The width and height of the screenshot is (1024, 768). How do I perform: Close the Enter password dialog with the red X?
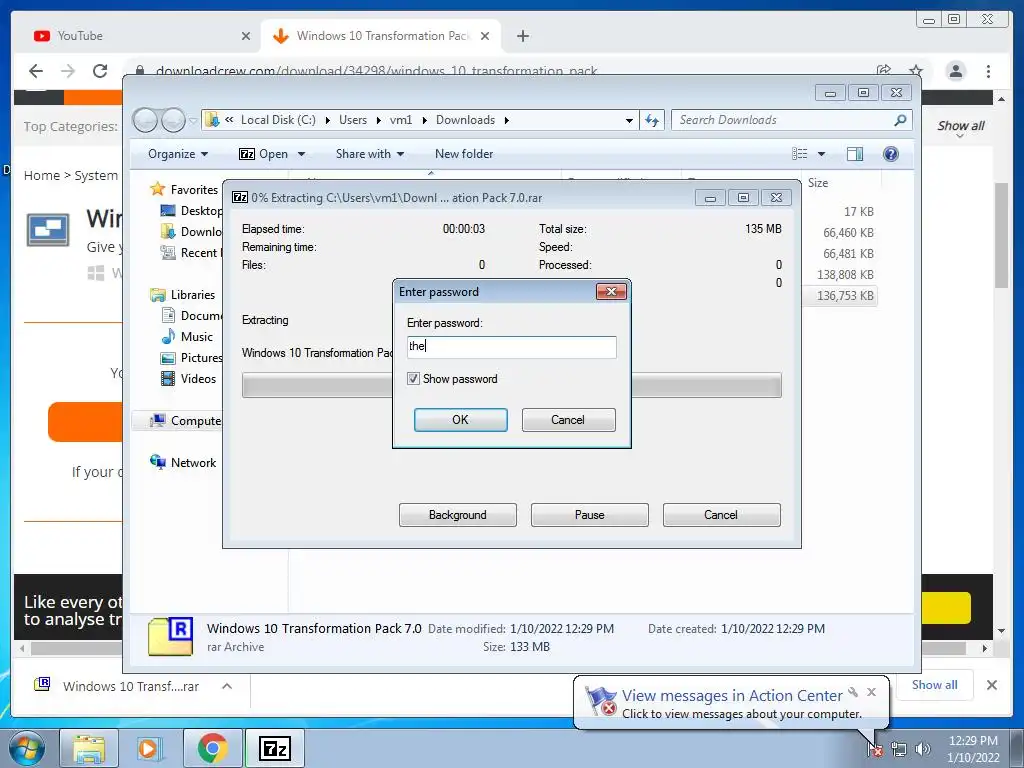[x=611, y=291]
